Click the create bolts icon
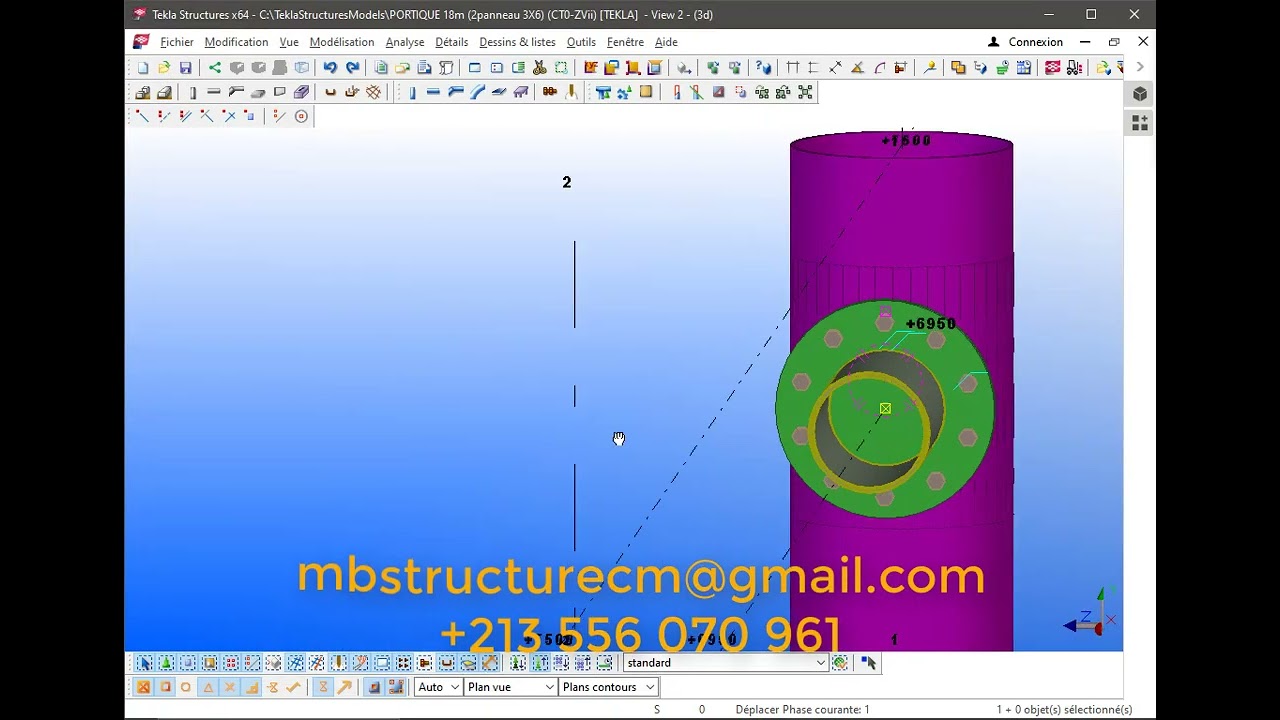 [x=548, y=92]
